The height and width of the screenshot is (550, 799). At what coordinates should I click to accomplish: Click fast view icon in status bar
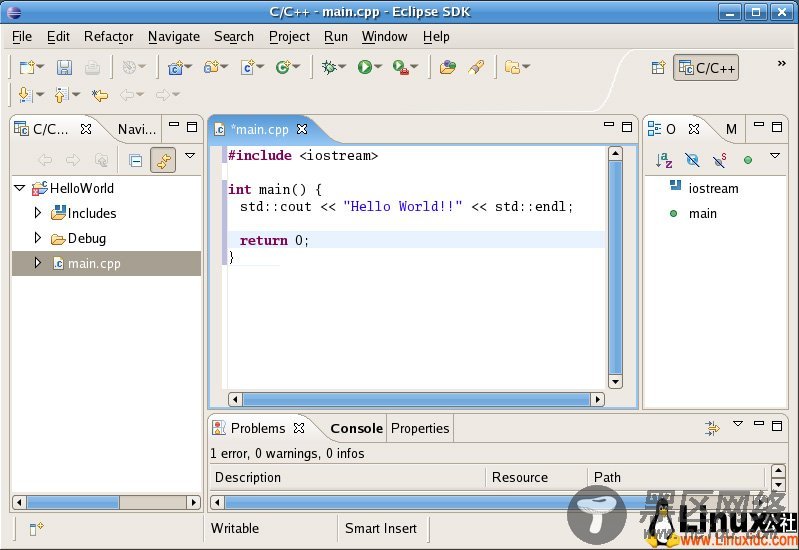pos(36,529)
